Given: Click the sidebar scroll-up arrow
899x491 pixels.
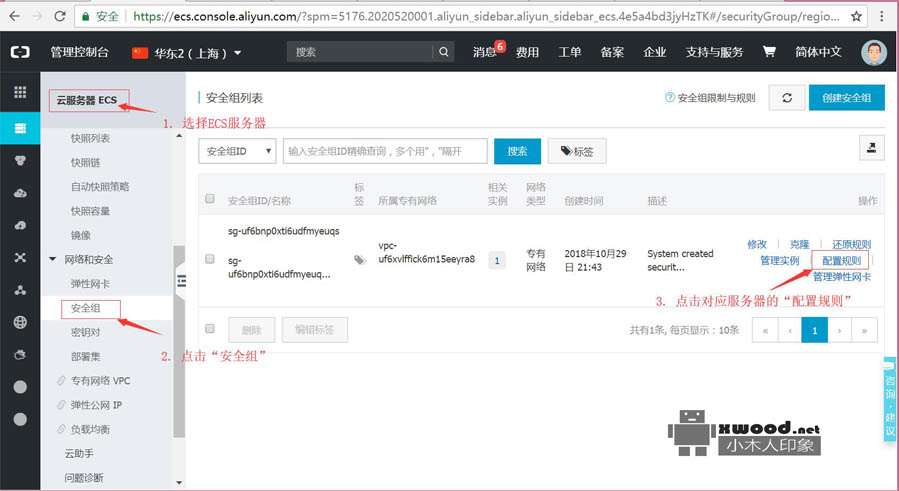Looking at the screenshot, I should [x=179, y=136].
